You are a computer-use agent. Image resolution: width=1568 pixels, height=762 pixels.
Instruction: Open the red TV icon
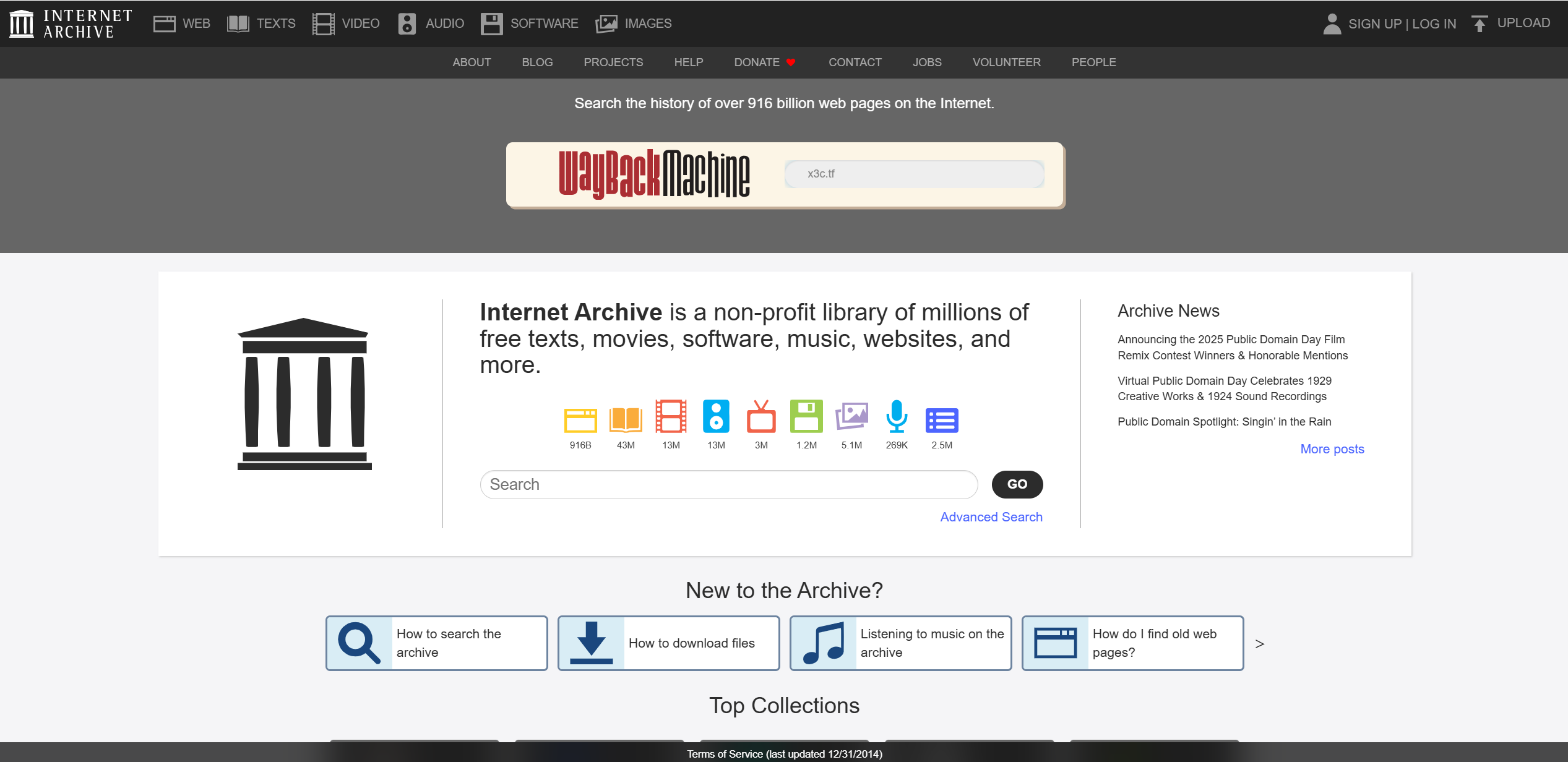761,417
